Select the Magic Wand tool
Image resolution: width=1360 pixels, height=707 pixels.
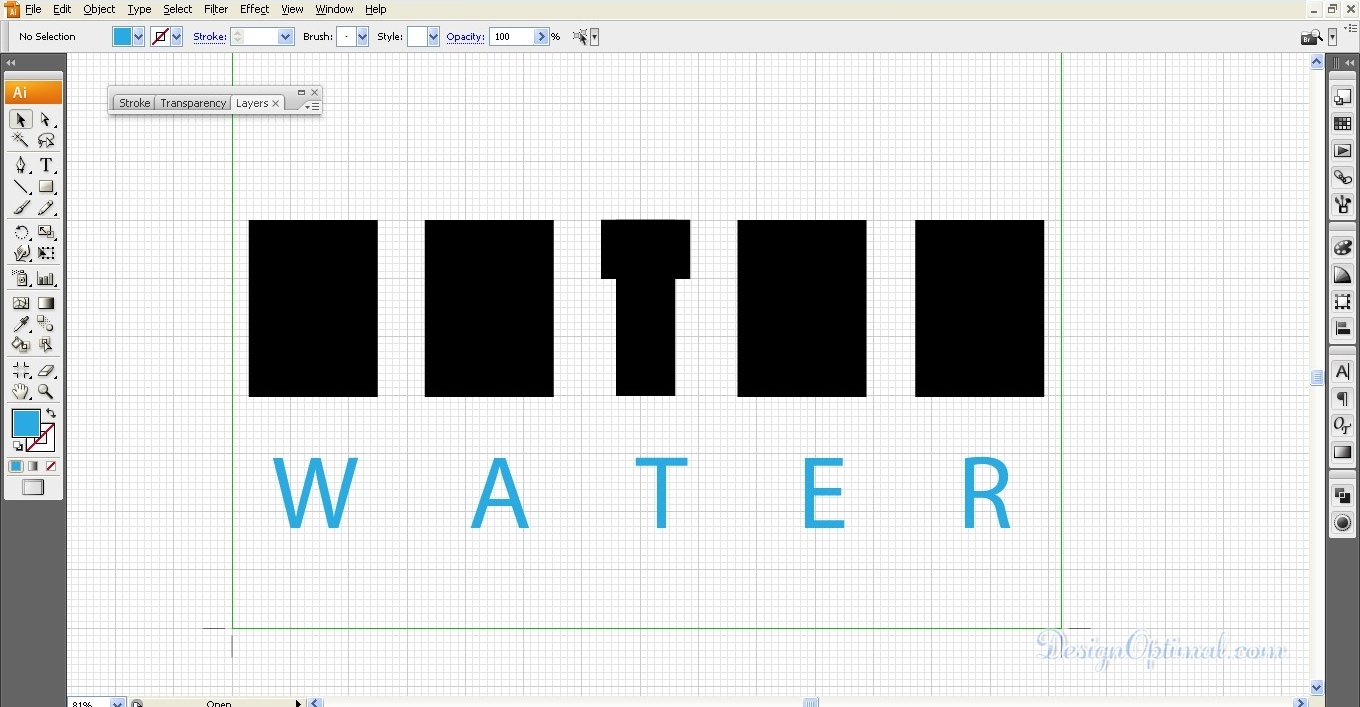(21, 141)
